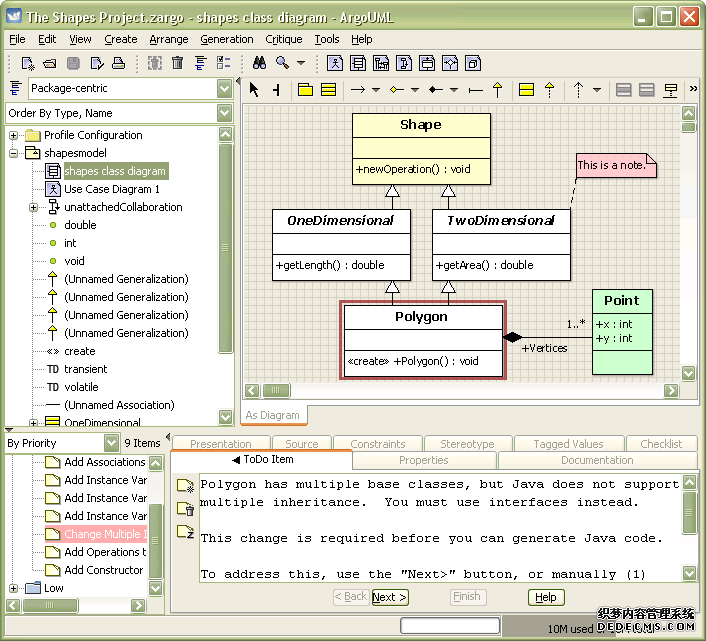Pick the New Aggregation diamond tool
This screenshot has width=706, height=641.
397,90
